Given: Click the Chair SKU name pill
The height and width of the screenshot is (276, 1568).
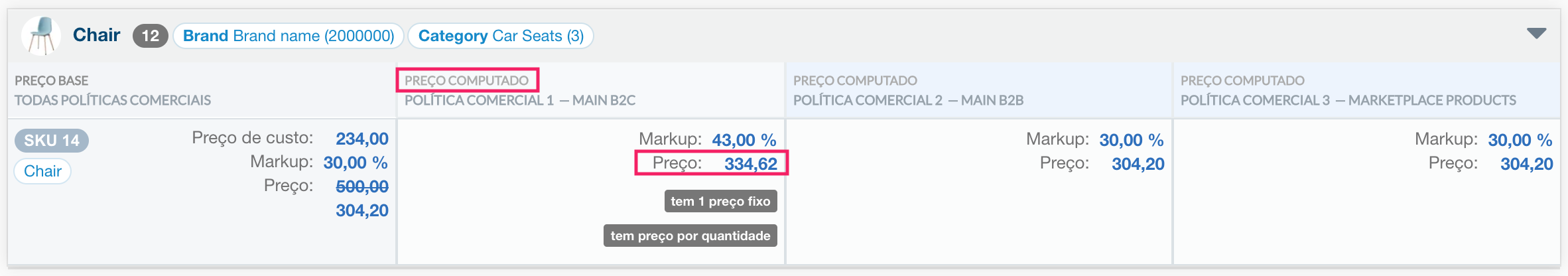Looking at the screenshot, I should [x=42, y=171].
